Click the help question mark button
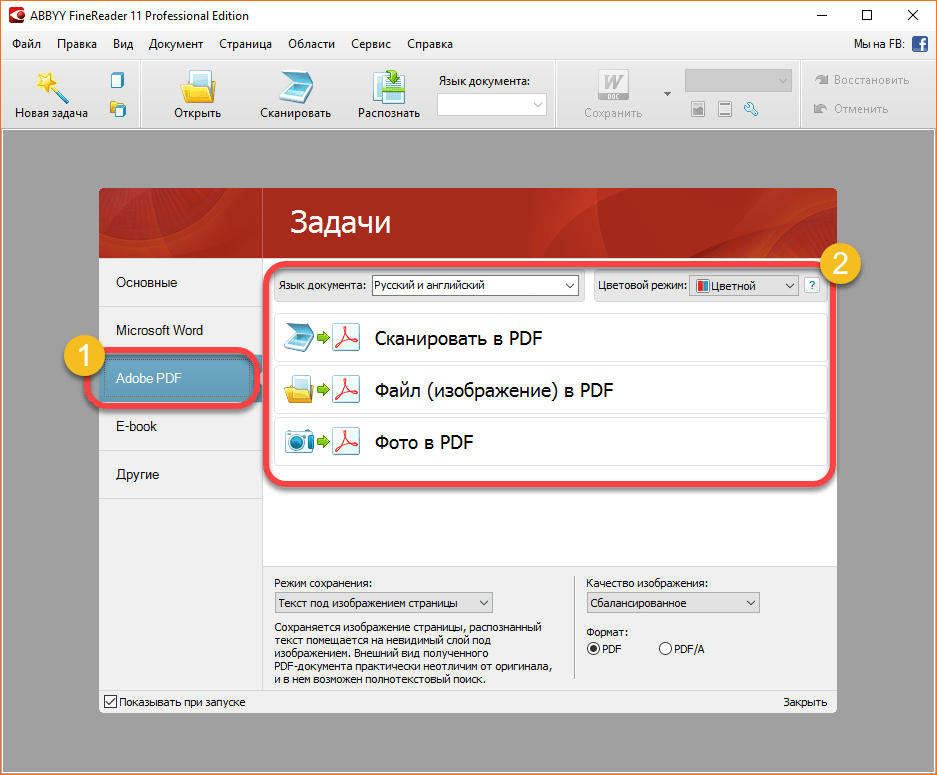Viewport: 937px width, 775px height. coord(811,286)
